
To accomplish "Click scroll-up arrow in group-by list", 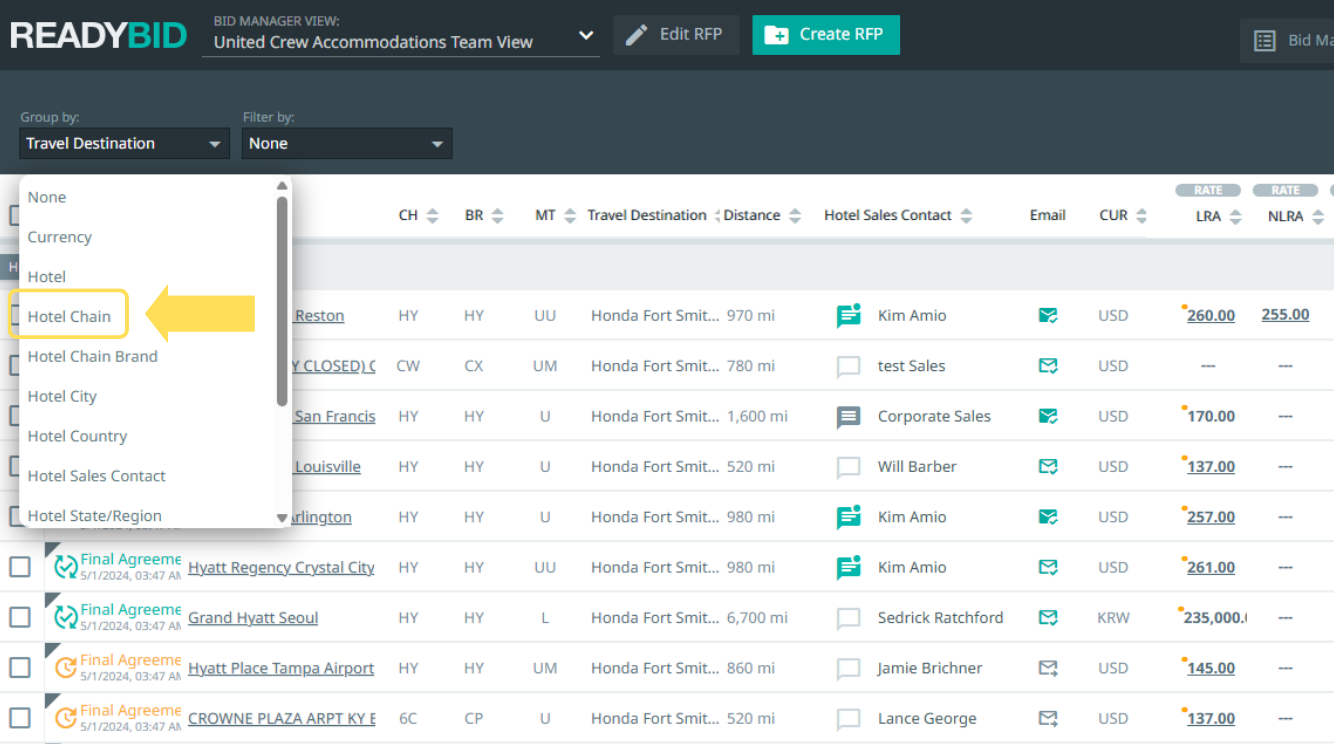I will 282,185.
